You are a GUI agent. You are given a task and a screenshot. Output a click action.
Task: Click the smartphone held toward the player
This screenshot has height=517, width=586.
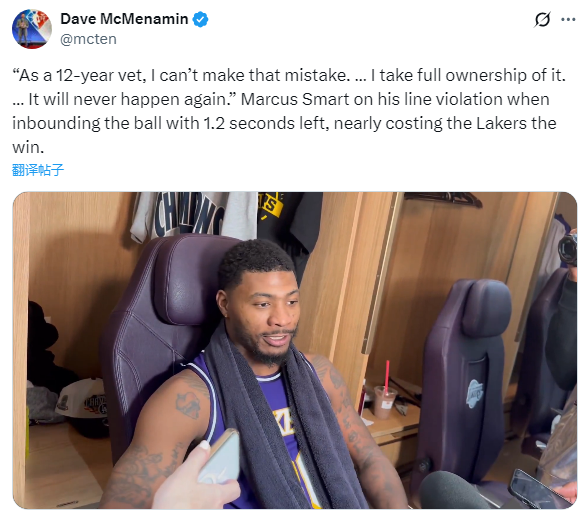click(219, 456)
